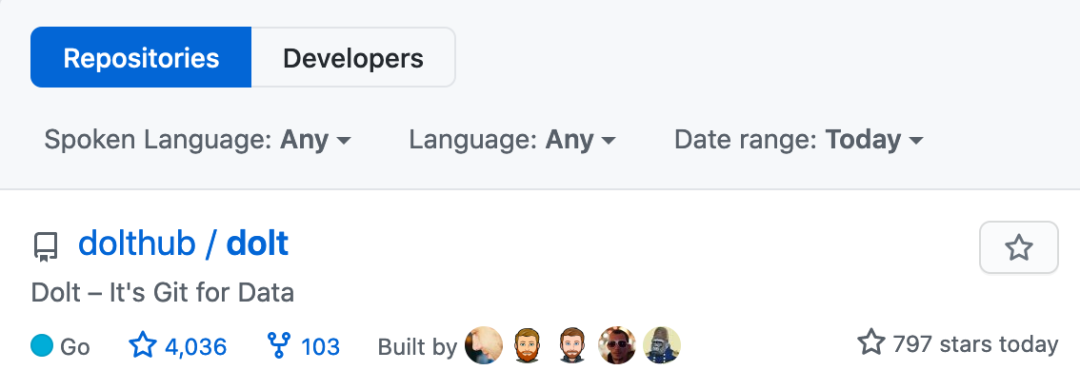Open the second contributor avatar with red beard
The image size is (1080, 390).
528,345
